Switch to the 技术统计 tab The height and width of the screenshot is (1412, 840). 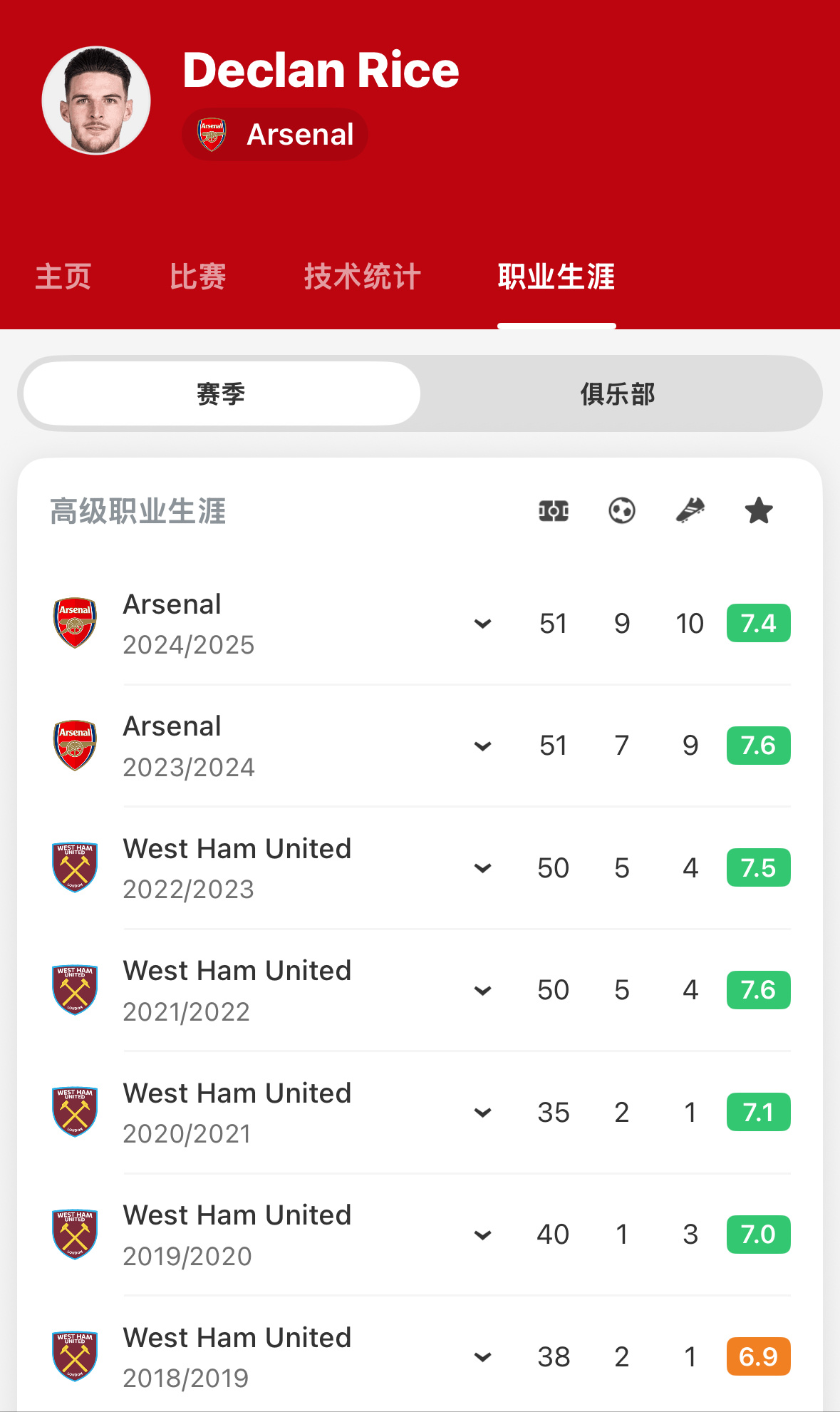pyautogui.click(x=363, y=277)
